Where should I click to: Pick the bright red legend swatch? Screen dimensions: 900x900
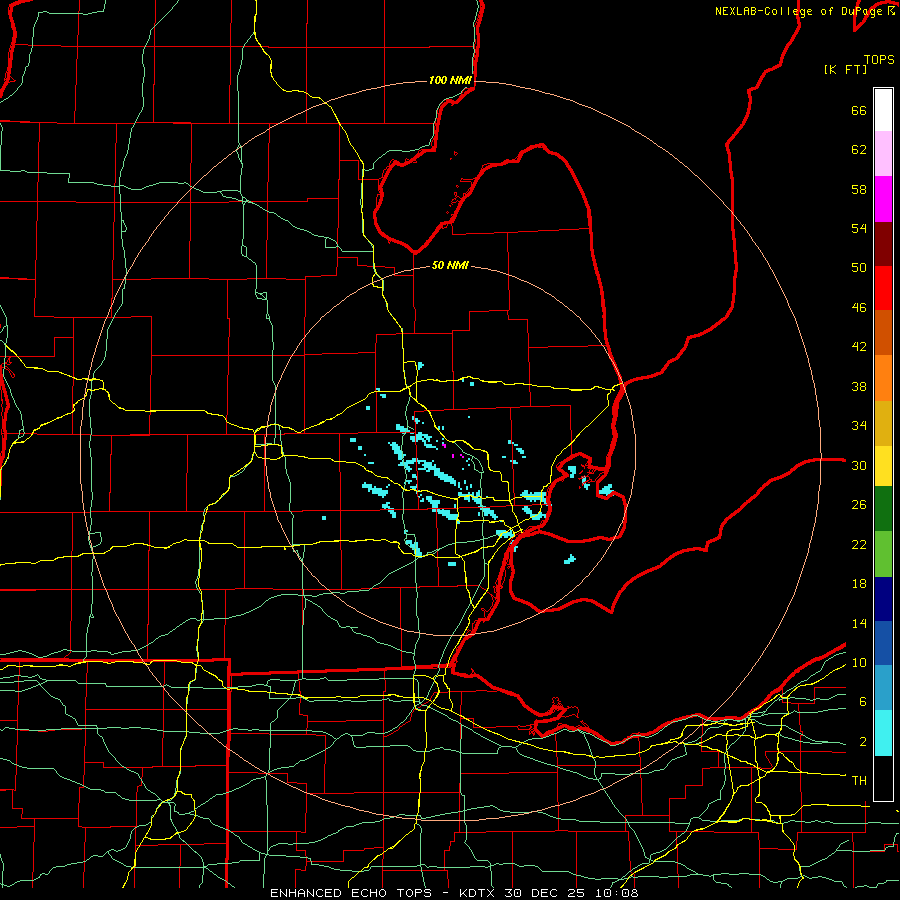pyautogui.click(x=883, y=288)
